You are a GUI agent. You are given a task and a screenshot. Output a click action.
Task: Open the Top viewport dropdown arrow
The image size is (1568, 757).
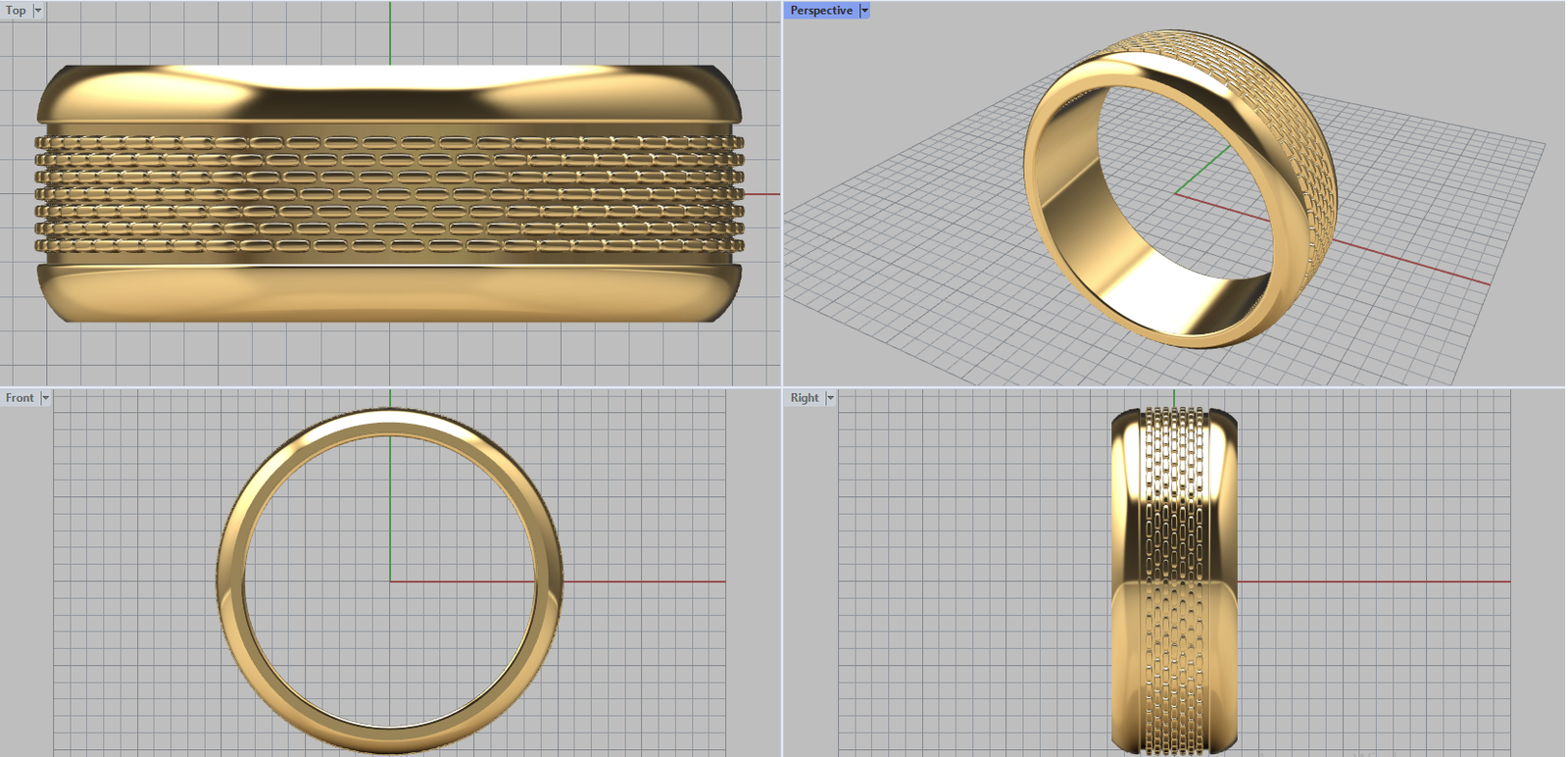[38, 11]
